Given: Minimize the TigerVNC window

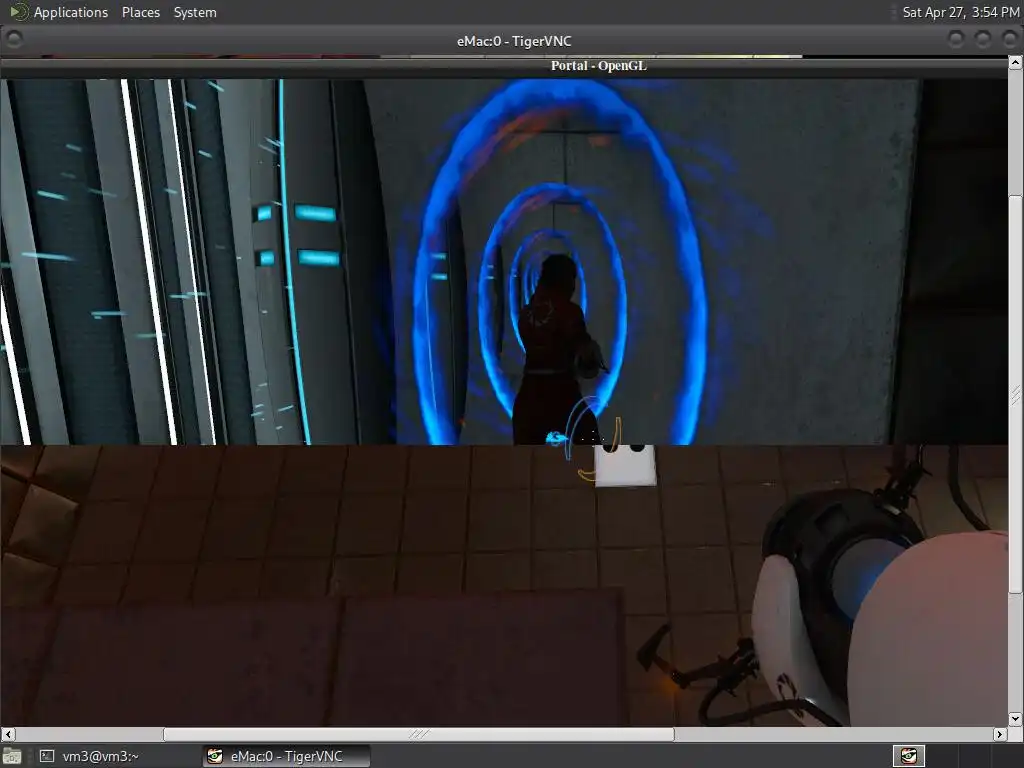Looking at the screenshot, I should point(956,40).
